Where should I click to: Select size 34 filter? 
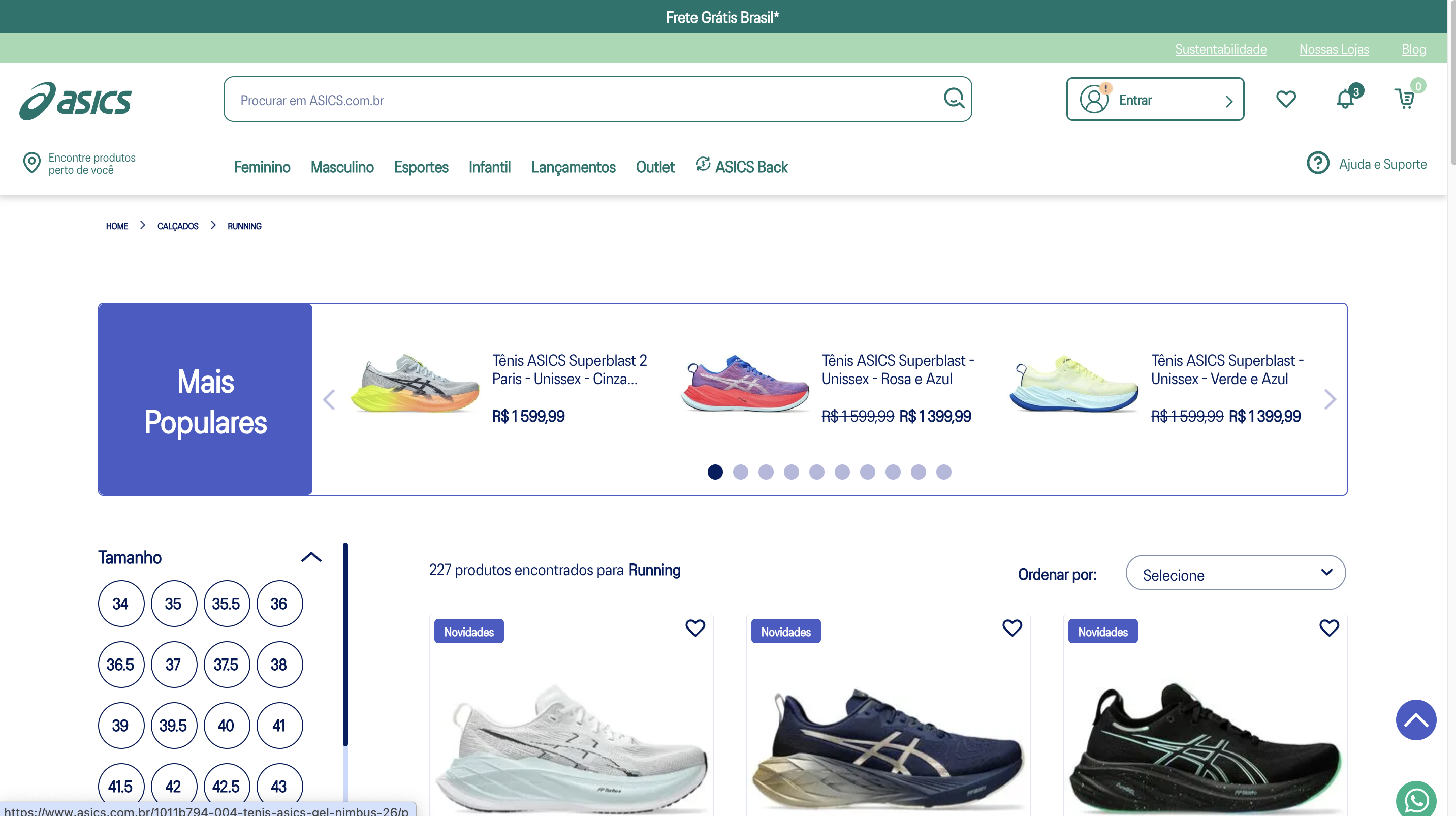(x=121, y=604)
